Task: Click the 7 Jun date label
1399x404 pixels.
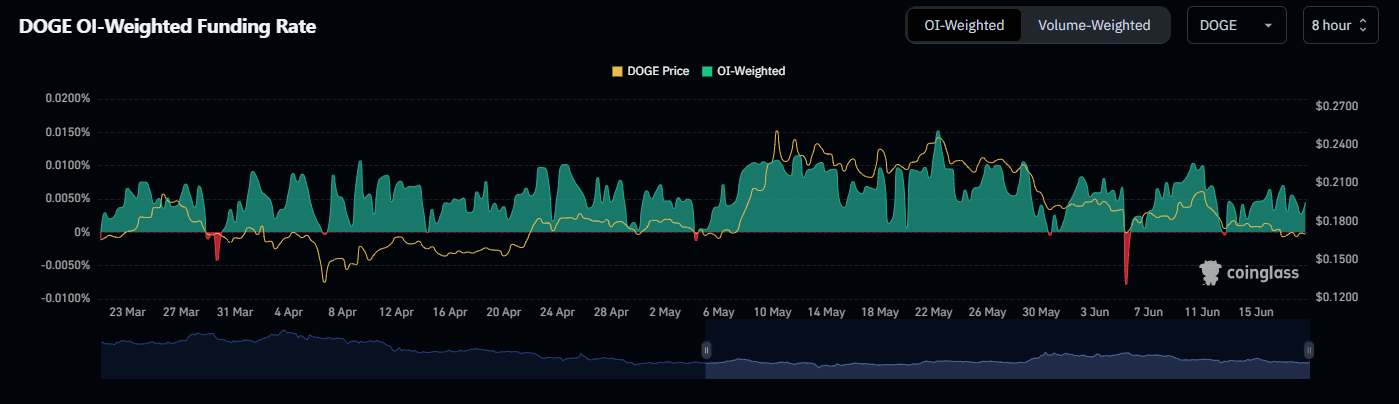Action: (1149, 312)
